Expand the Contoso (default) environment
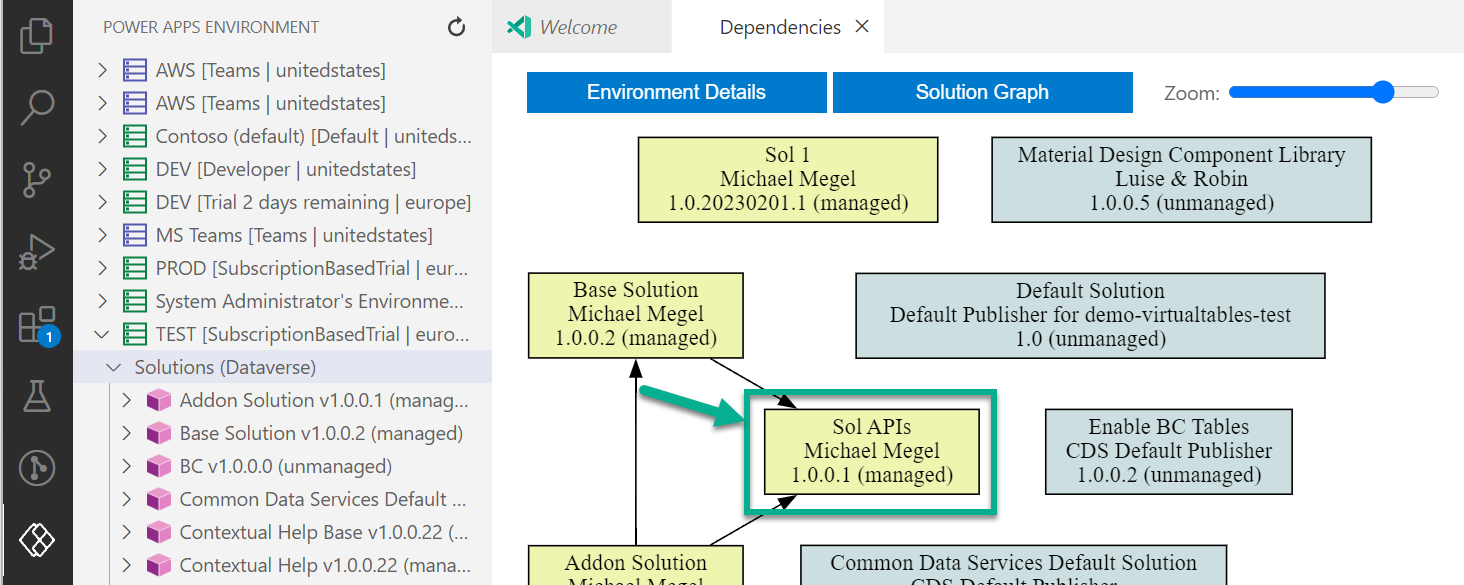1464x585 pixels. (x=102, y=137)
